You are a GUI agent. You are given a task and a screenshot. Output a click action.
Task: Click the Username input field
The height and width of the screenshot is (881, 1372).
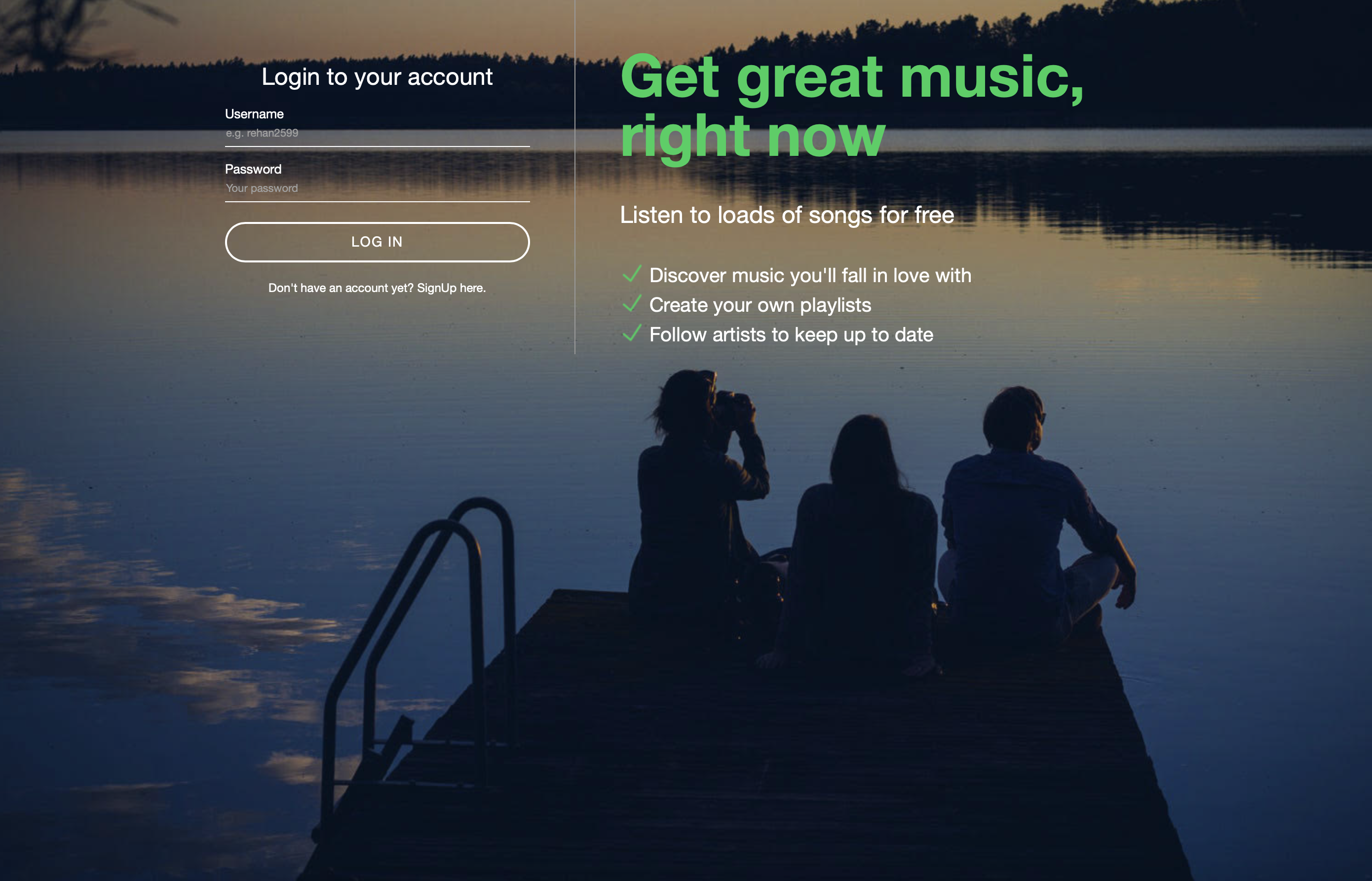pos(377,134)
